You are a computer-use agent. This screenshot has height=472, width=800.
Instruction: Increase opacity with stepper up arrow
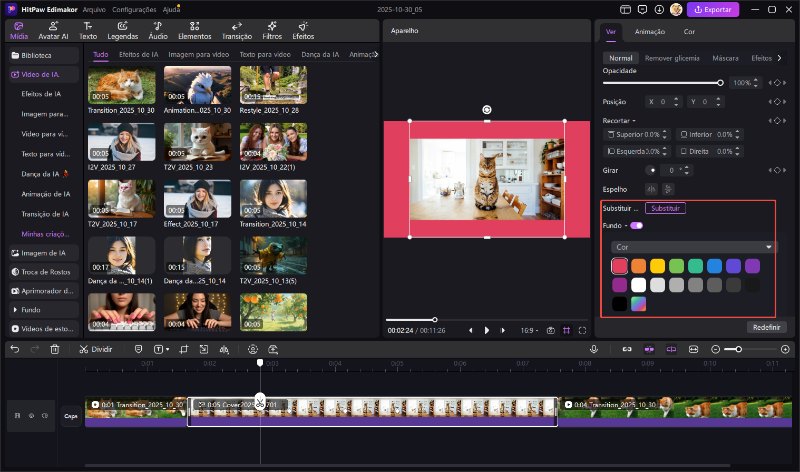click(756, 80)
